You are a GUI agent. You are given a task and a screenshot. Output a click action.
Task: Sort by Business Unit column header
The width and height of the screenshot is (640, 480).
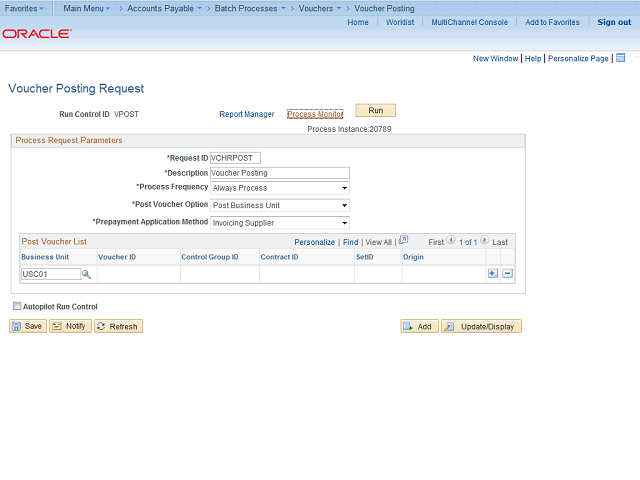click(x=45, y=257)
